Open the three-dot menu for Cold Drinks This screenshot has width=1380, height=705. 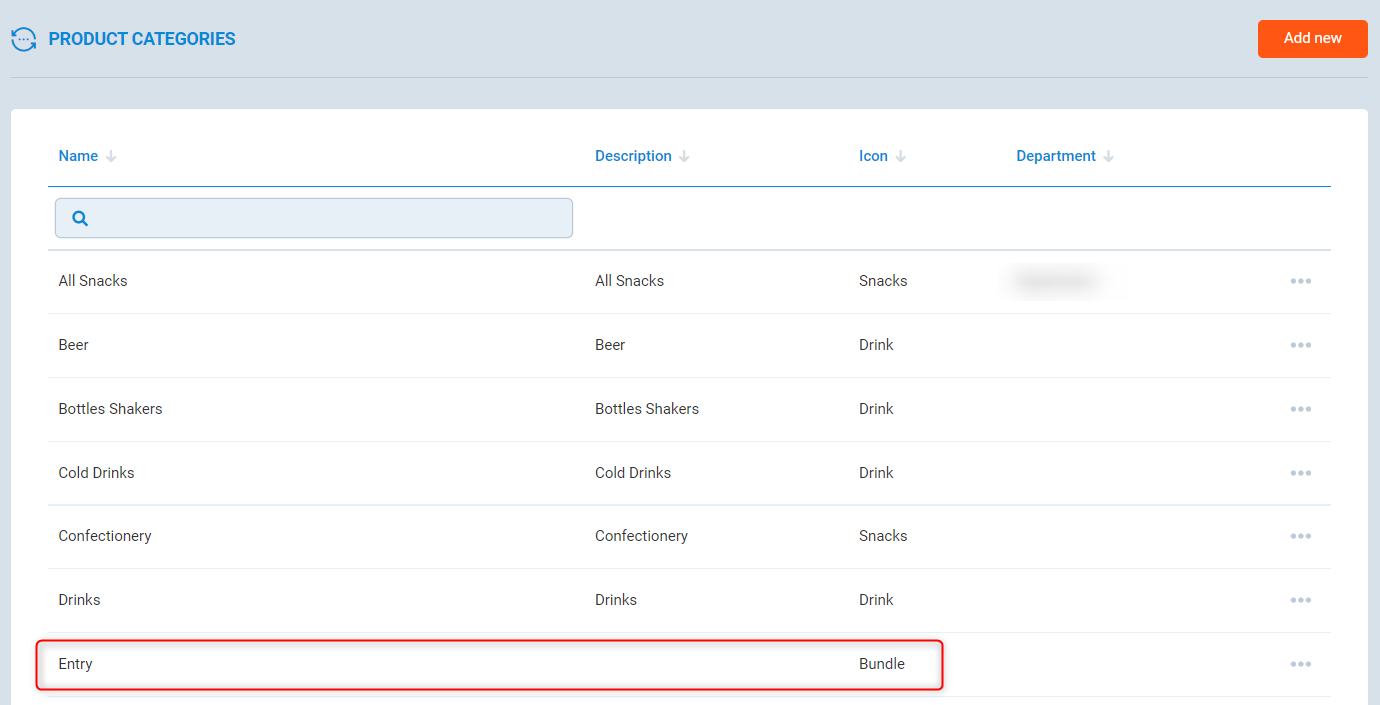[x=1300, y=473]
